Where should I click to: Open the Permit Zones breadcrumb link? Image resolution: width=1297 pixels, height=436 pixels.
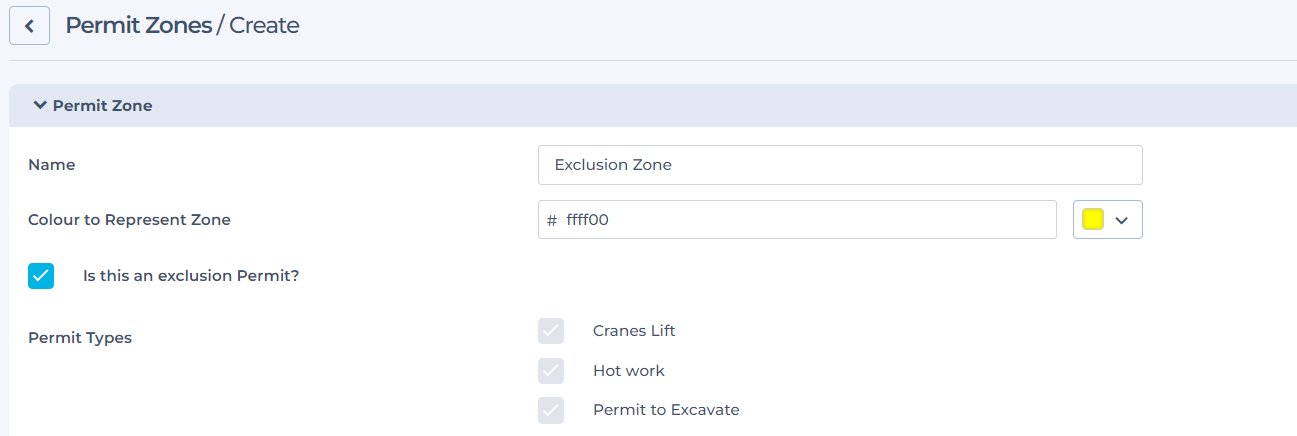138,25
